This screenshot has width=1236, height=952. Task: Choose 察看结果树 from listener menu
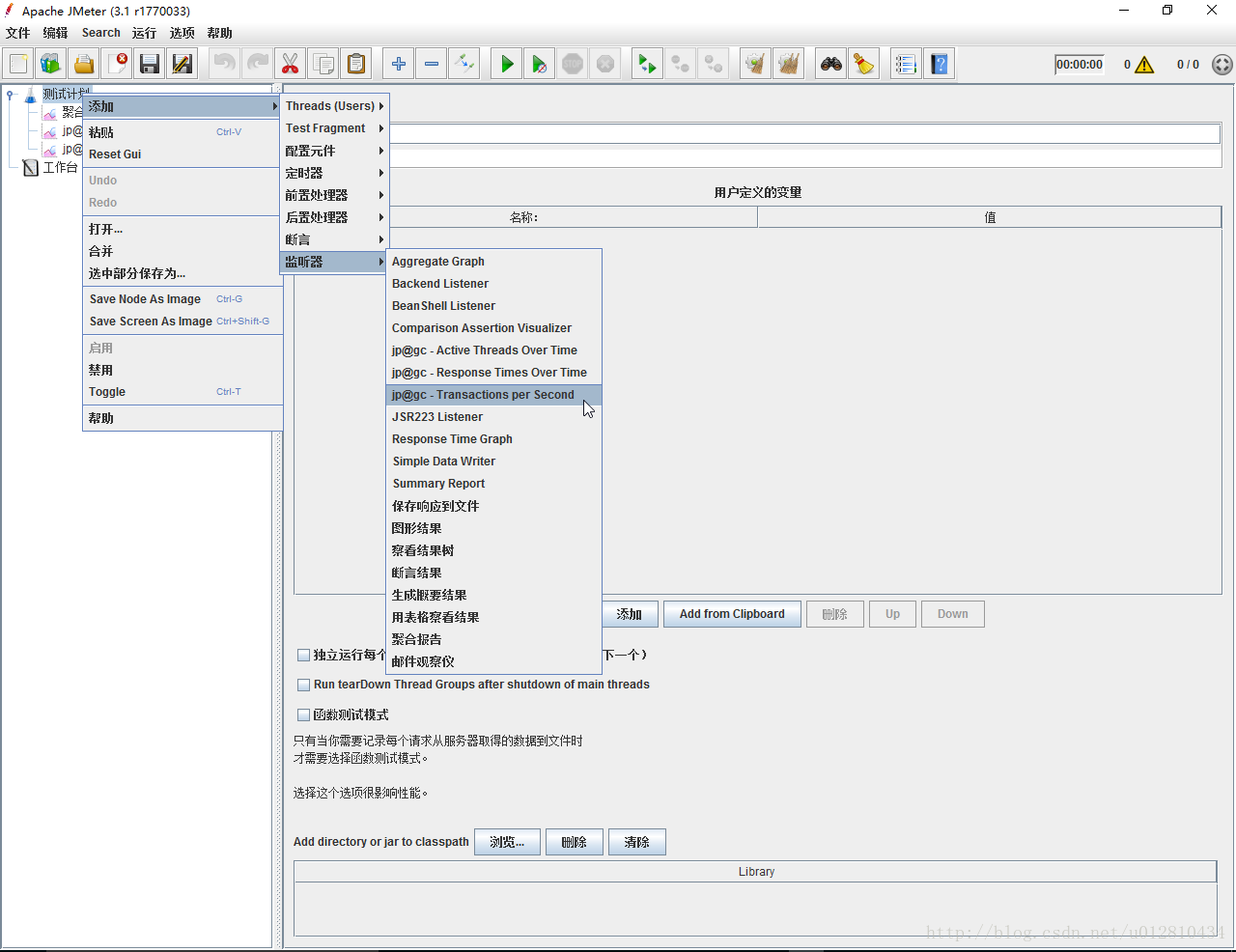tap(493, 550)
